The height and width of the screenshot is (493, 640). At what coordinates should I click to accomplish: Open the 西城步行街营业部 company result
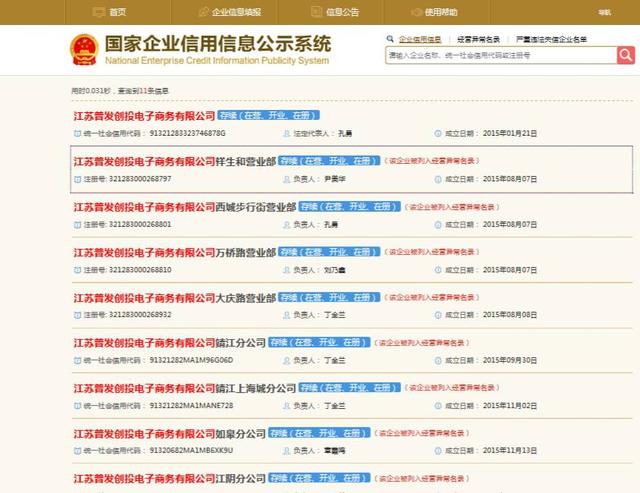click(x=185, y=207)
